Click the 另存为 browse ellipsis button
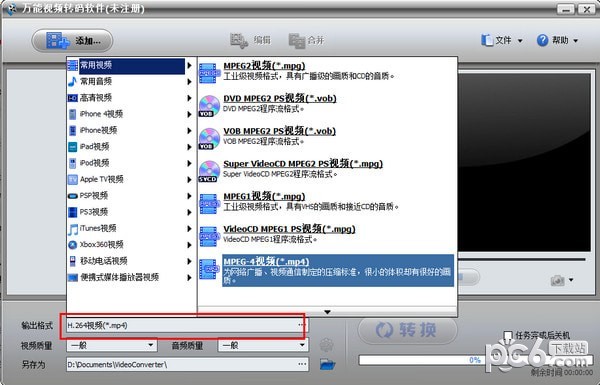600x385 pixels. (x=302, y=364)
